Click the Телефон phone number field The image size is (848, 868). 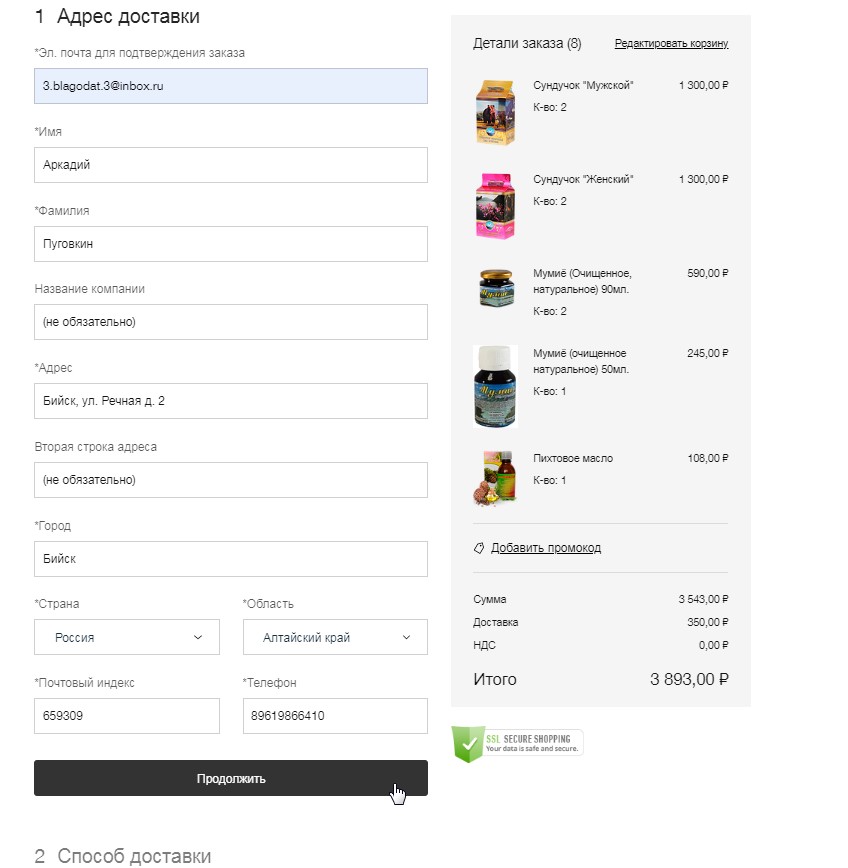335,716
